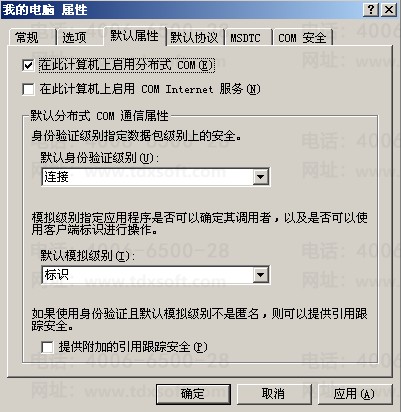Click the 应用(A) button
Viewport: 401px width, 412px height.
tap(355, 394)
